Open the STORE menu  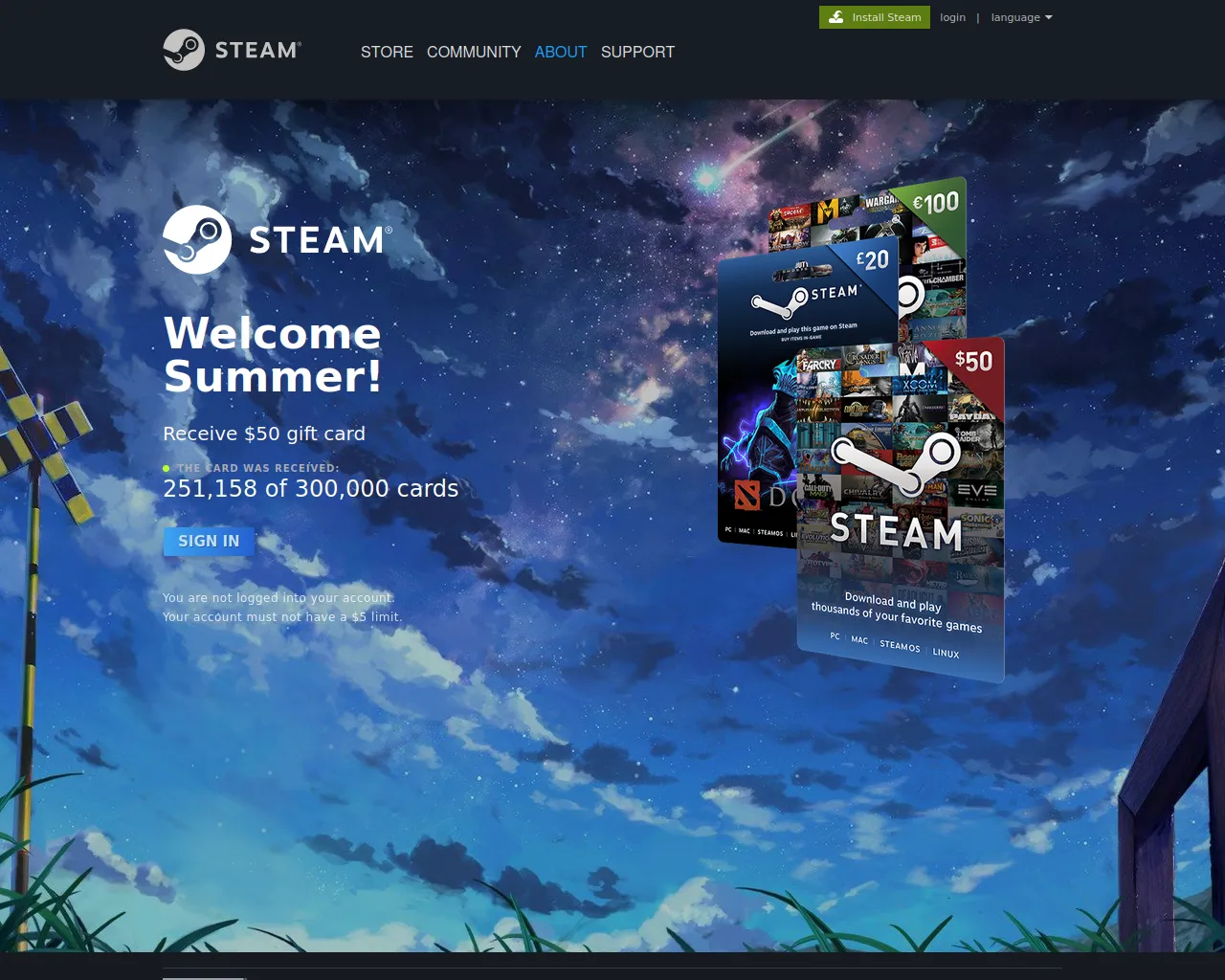[387, 52]
